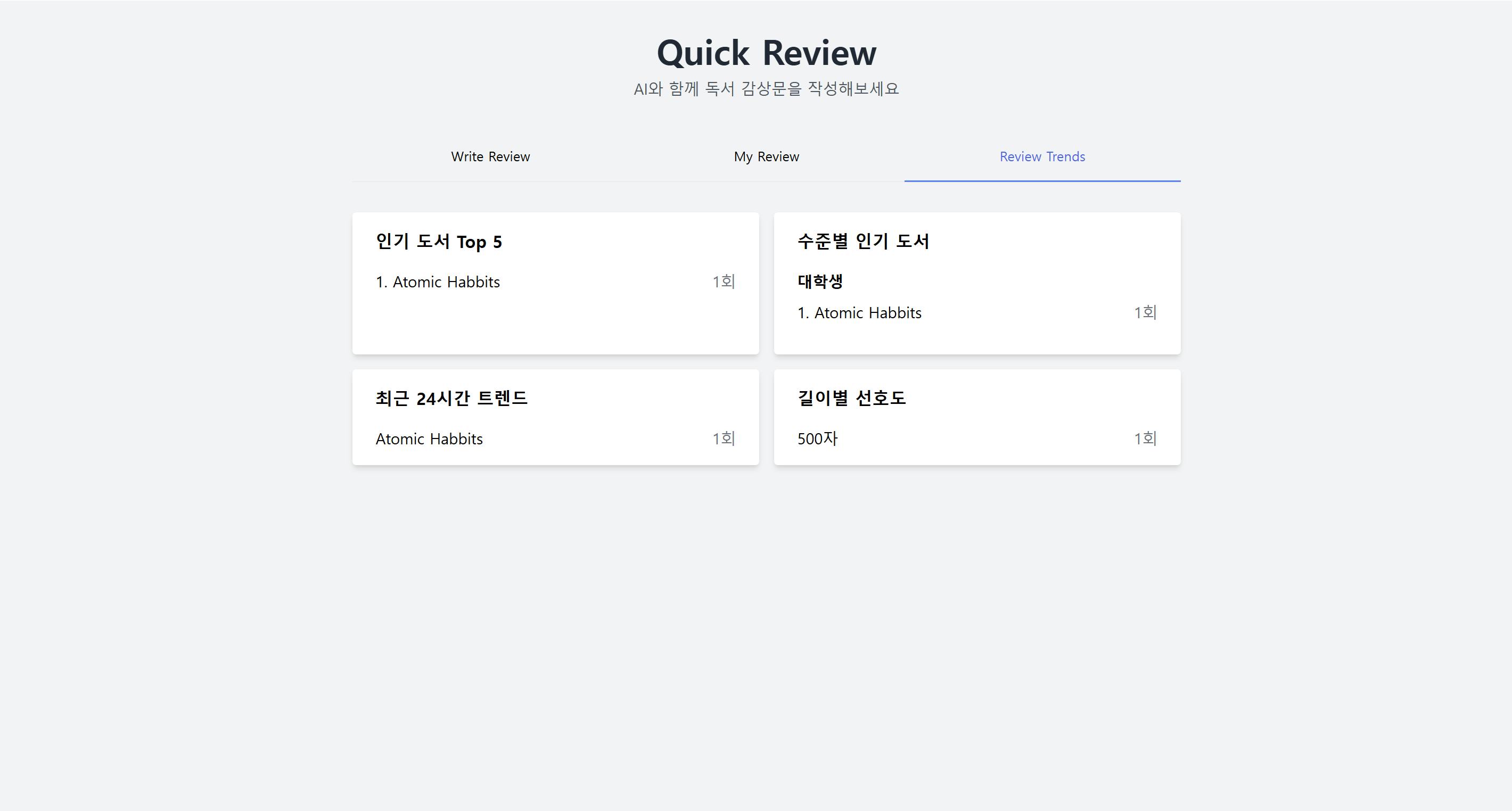Image resolution: width=1512 pixels, height=811 pixels.
Task: Click the 1회 count beside Atomic Habbits top list
Action: (x=723, y=282)
